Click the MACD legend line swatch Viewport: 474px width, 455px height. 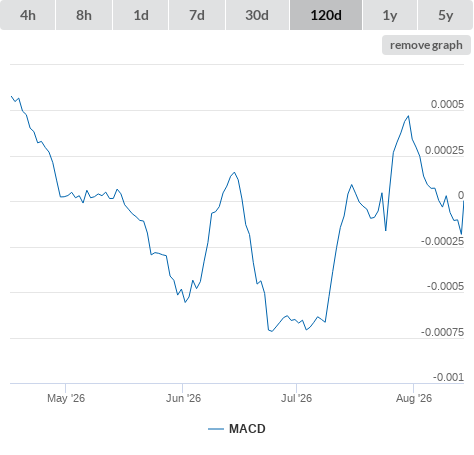(x=216, y=429)
